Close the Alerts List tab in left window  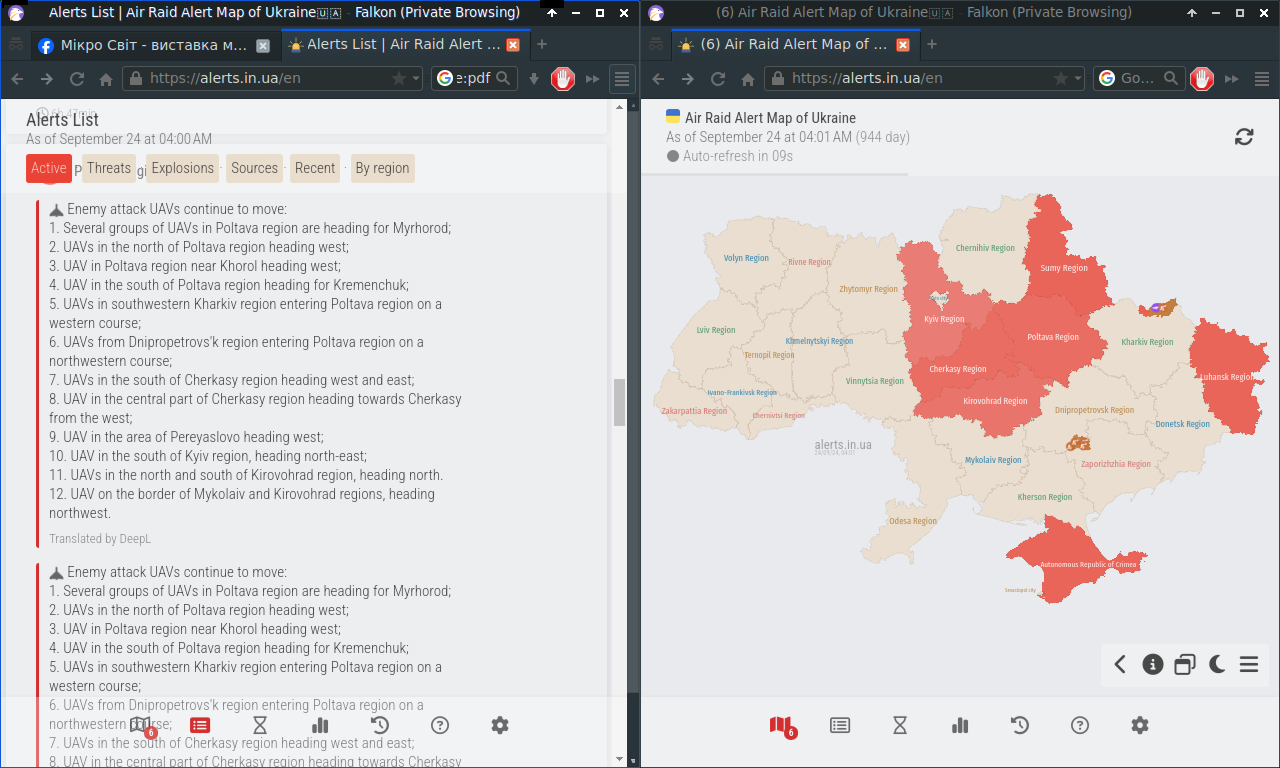[513, 45]
